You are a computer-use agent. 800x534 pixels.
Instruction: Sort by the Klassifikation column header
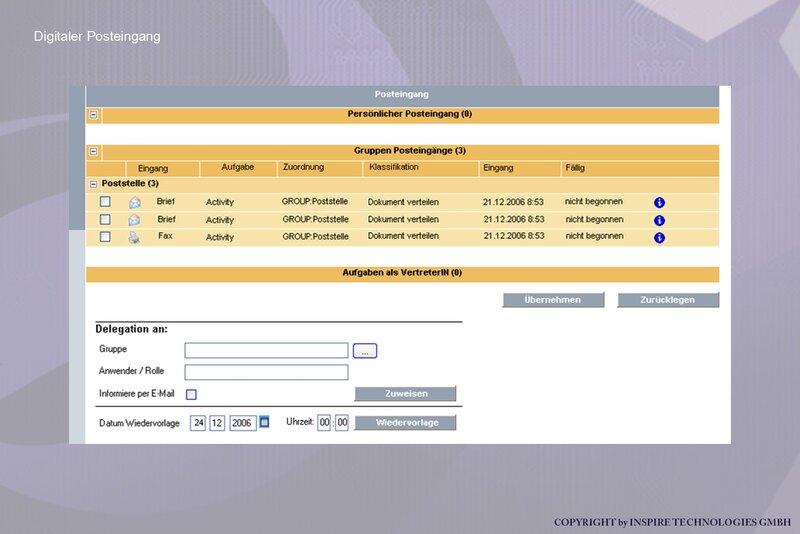click(394, 167)
